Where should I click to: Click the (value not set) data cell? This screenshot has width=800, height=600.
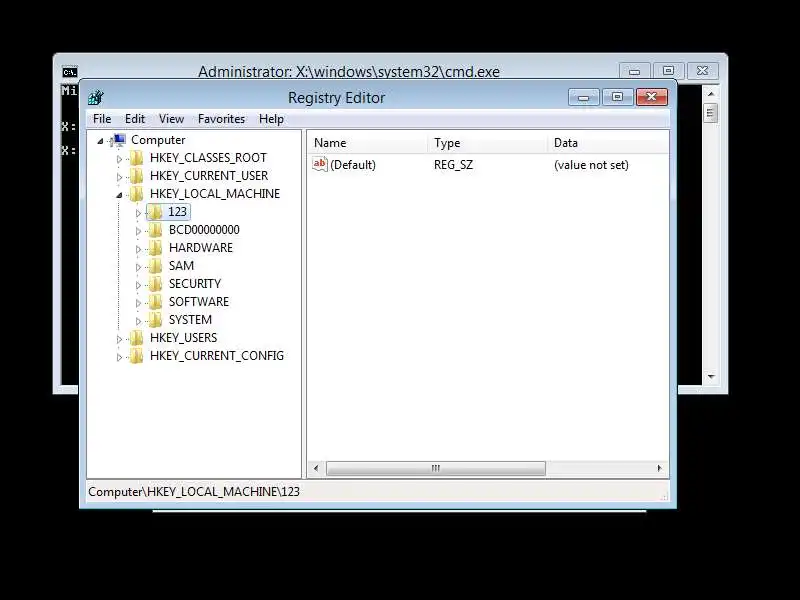(x=591, y=165)
